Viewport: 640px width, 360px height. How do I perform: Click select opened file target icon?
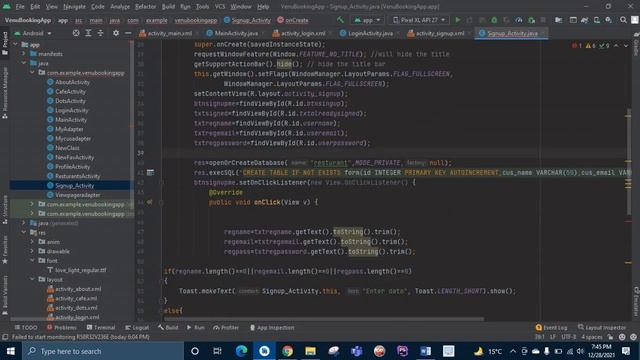tap(76, 33)
